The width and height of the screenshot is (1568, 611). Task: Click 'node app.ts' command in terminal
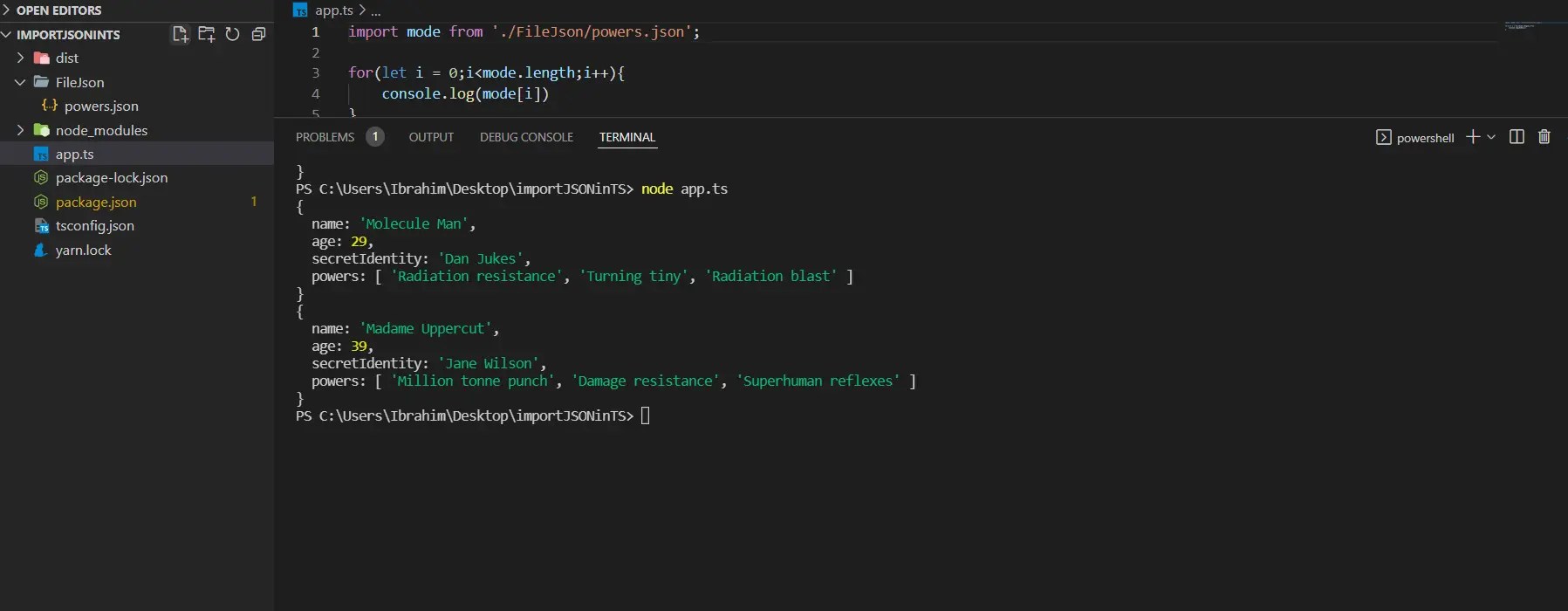(684, 189)
